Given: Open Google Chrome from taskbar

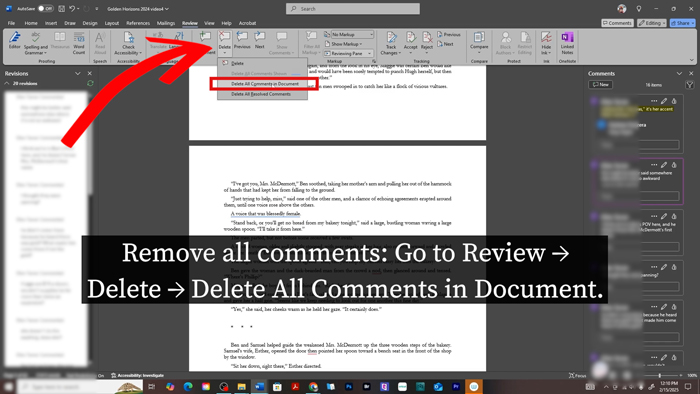Looking at the screenshot, I should 313,386.
